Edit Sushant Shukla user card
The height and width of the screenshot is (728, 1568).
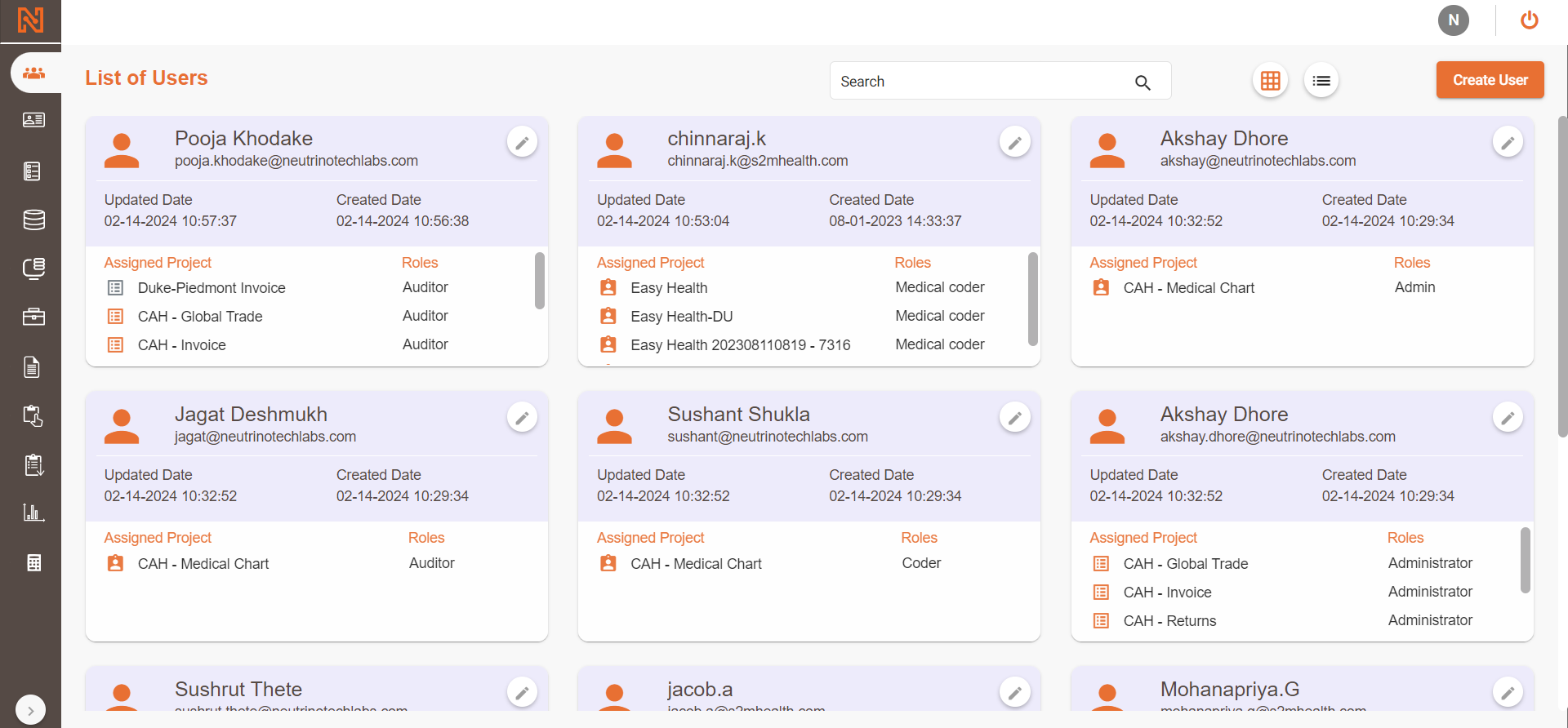tap(1014, 418)
